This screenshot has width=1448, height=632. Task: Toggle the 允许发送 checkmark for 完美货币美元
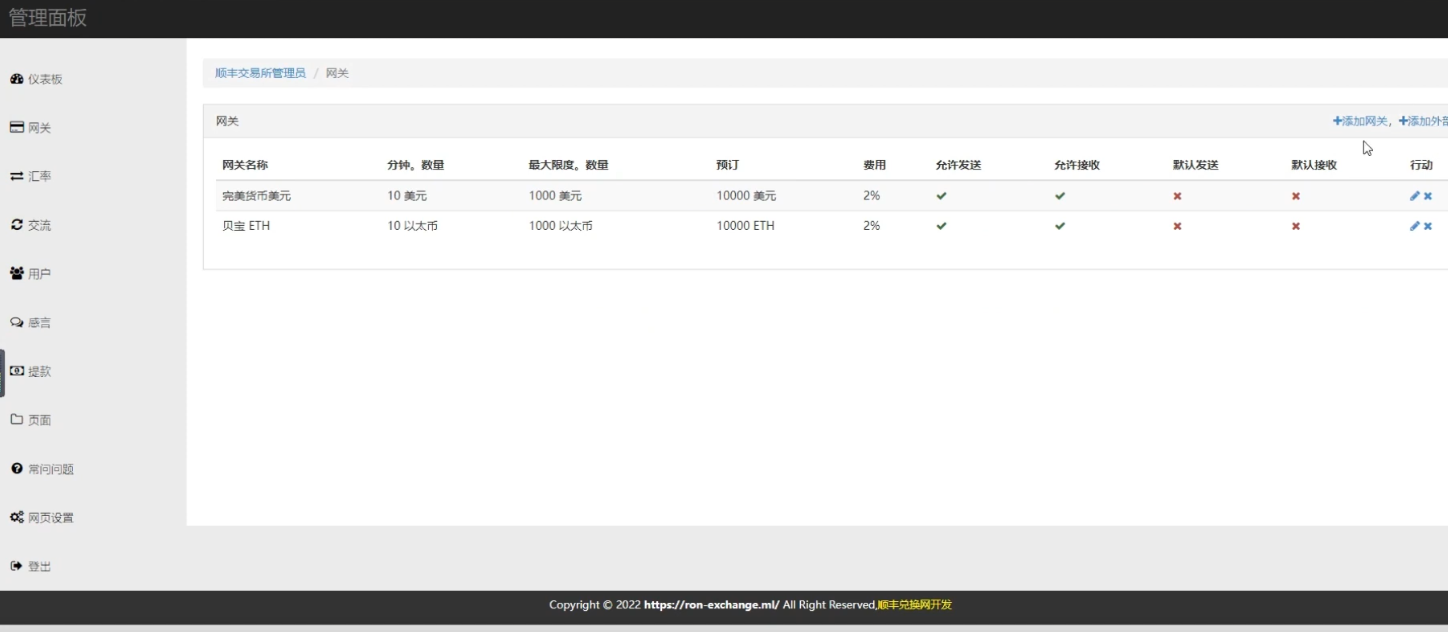click(x=941, y=196)
